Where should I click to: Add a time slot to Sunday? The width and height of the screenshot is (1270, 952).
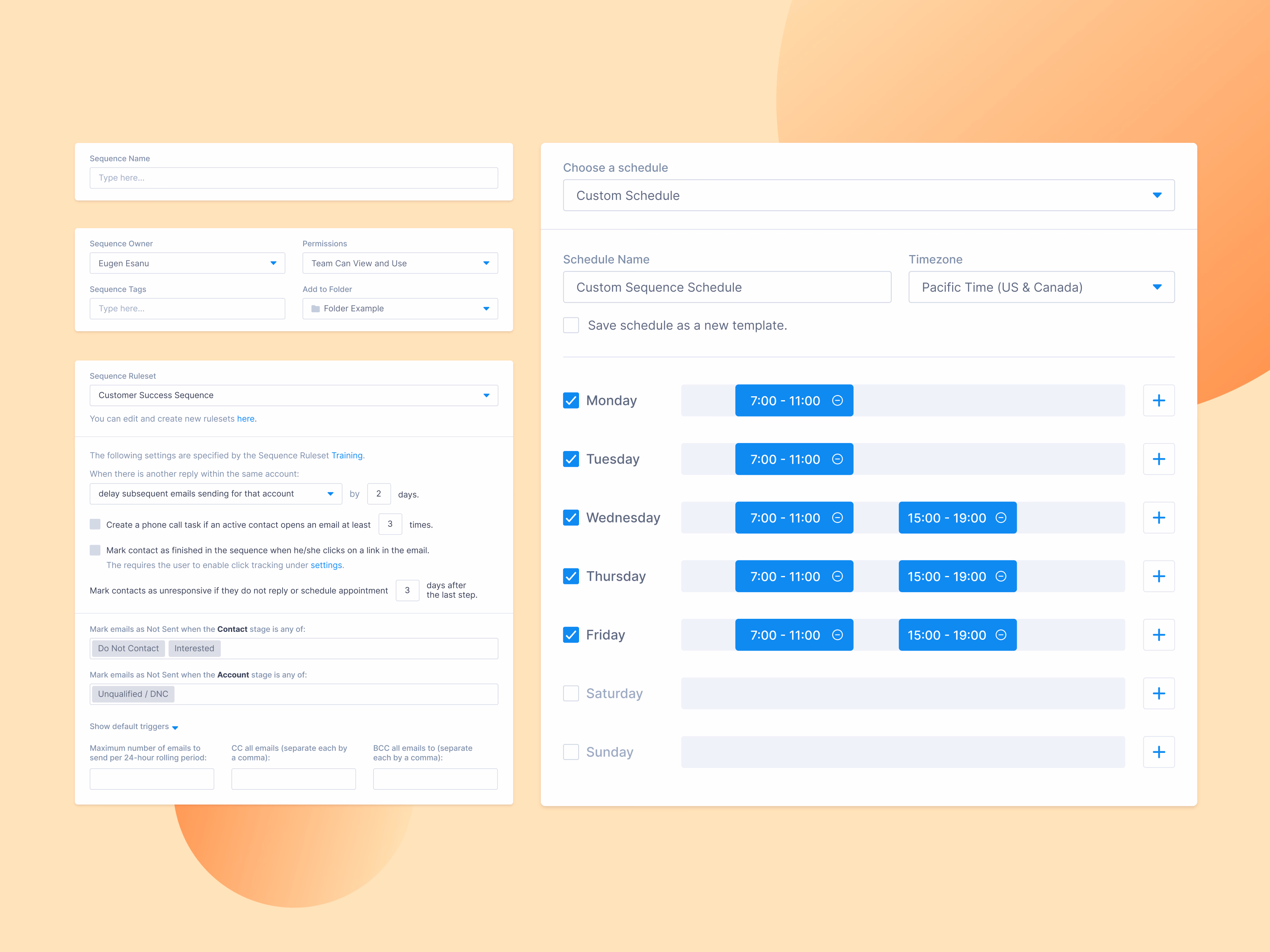(1158, 752)
